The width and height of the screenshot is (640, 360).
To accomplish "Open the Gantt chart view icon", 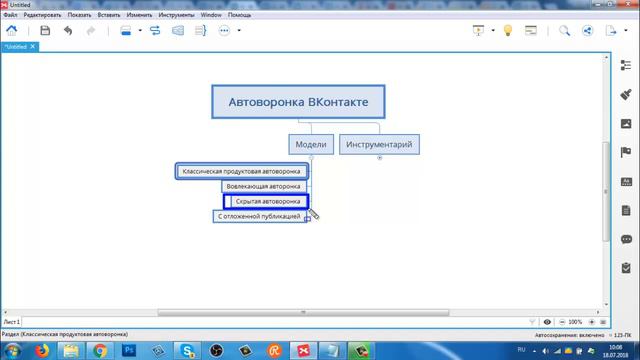I will [531, 30].
